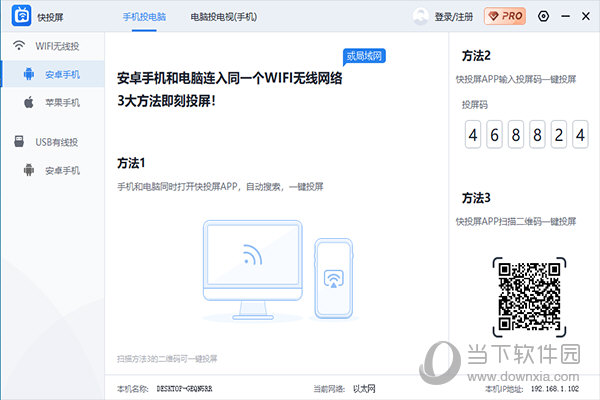Click the 方法2 heading
The image size is (600, 400).
[476, 56]
